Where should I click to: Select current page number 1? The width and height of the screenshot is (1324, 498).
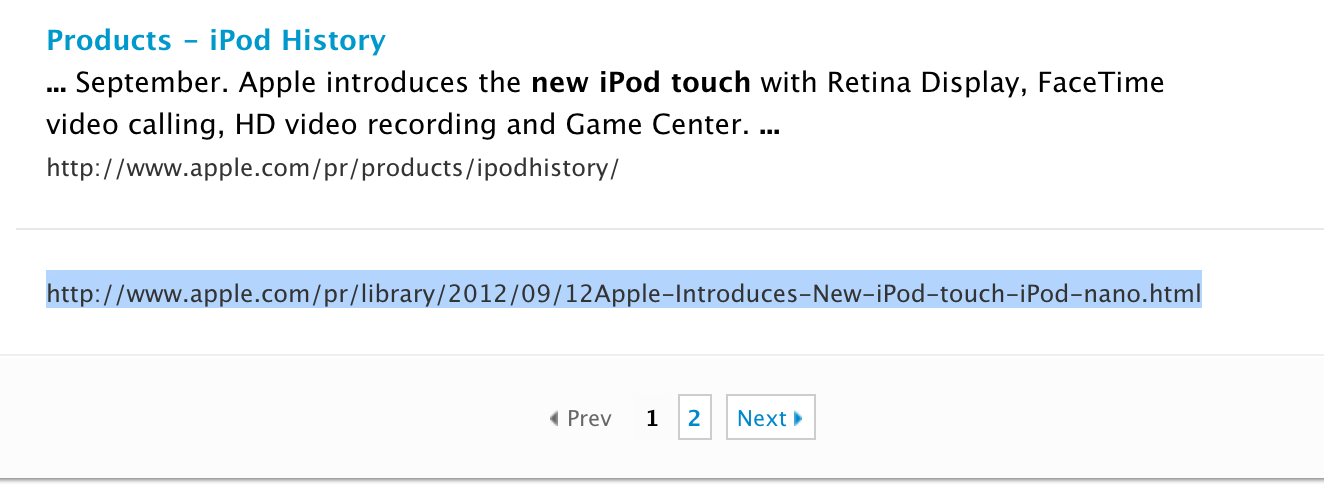652,419
